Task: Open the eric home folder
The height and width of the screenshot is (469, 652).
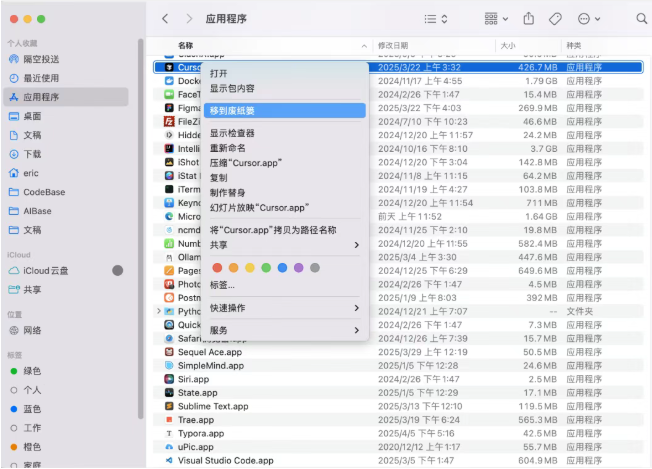Action: tap(66, 173)
